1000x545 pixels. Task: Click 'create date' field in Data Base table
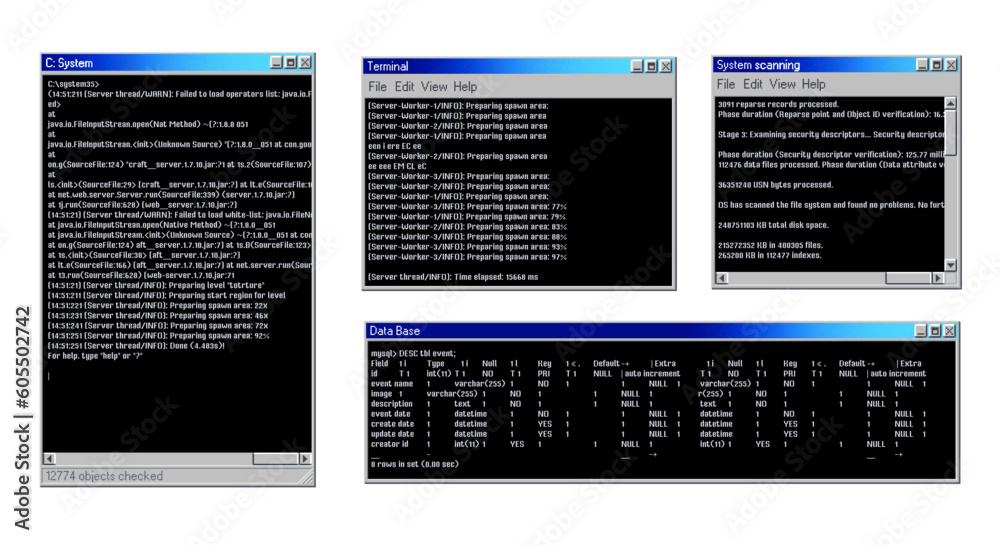392,424
